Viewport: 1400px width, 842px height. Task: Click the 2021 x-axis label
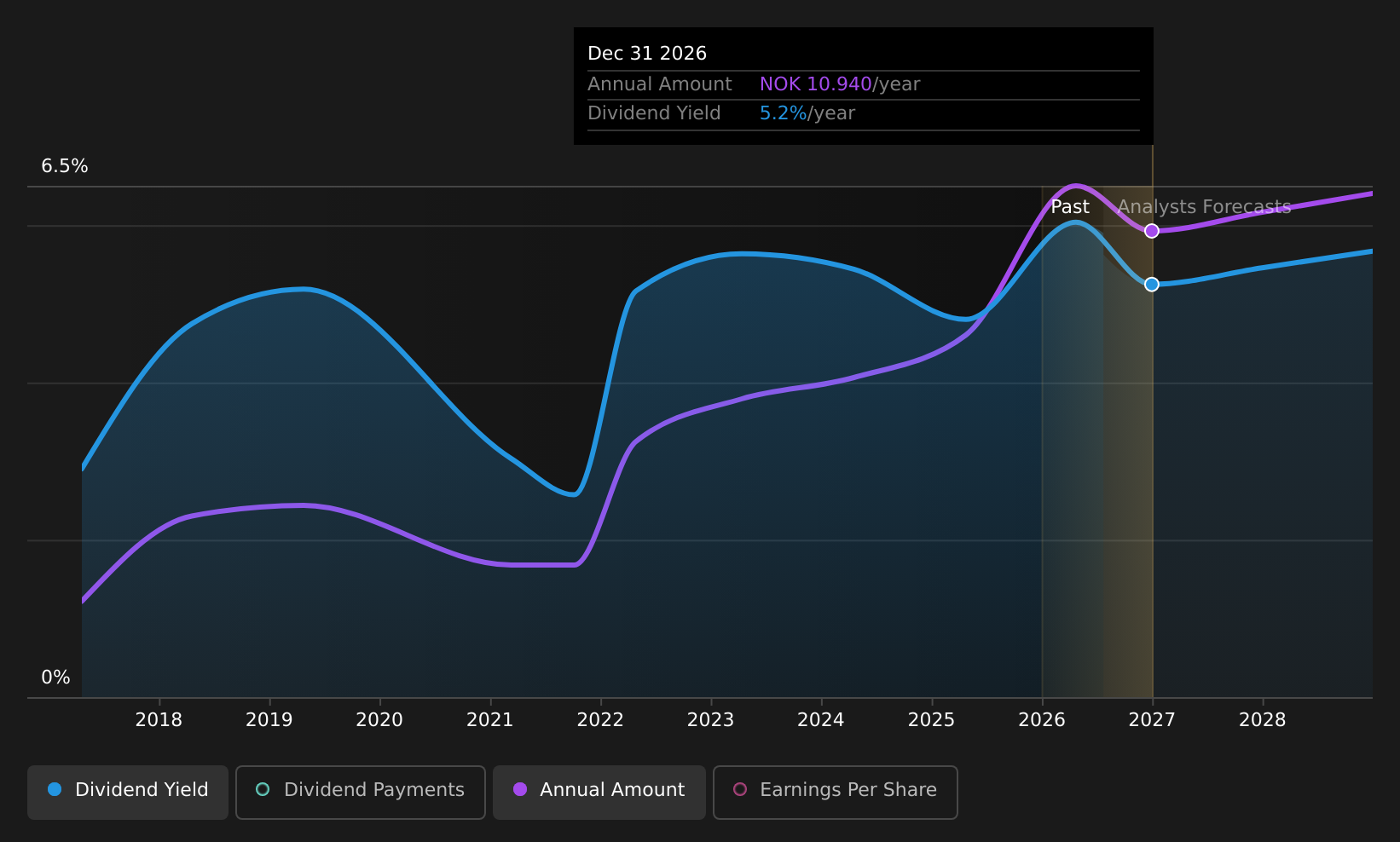(490, 720)
